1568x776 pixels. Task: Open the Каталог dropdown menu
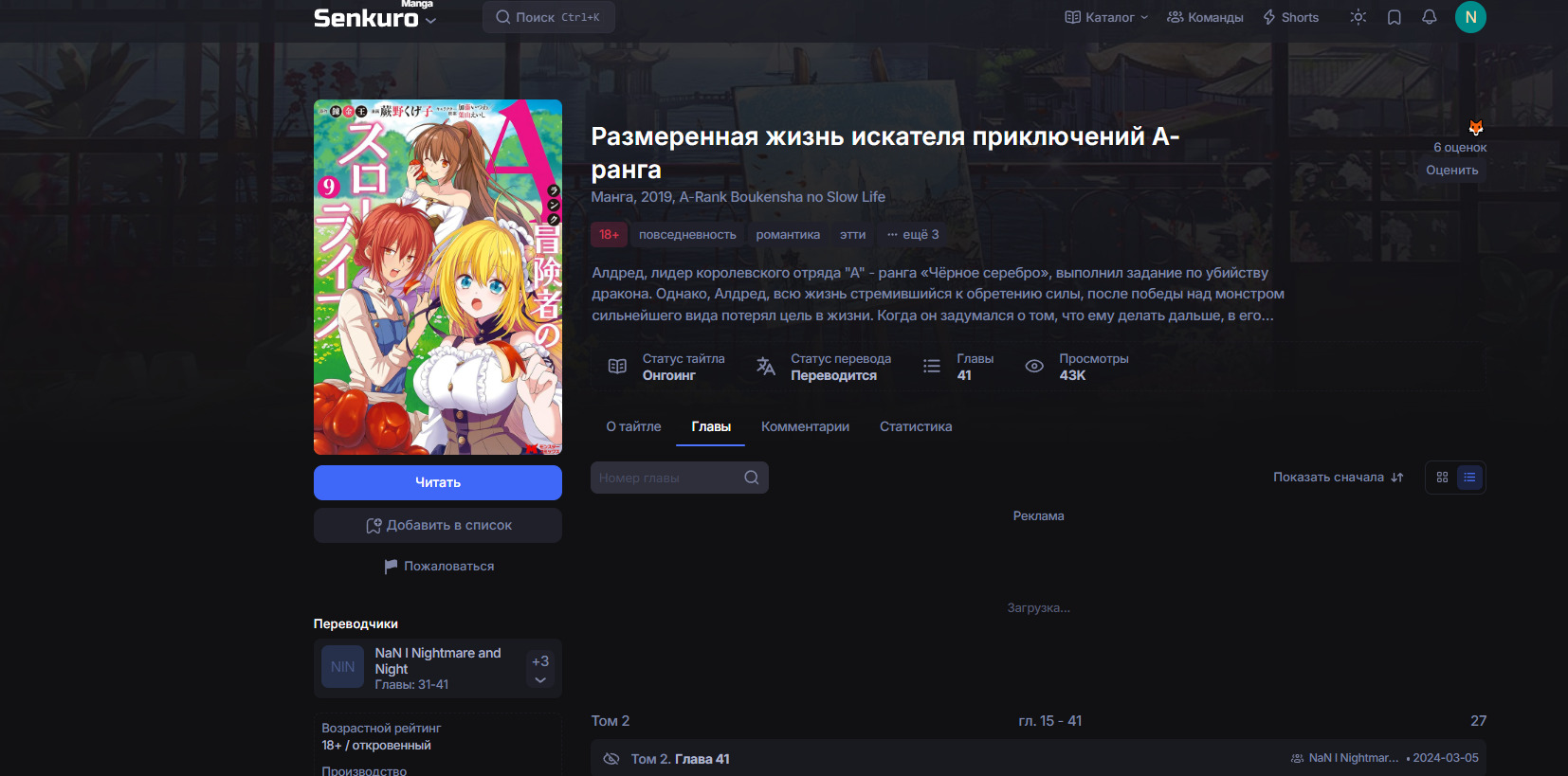(1106, 17)
